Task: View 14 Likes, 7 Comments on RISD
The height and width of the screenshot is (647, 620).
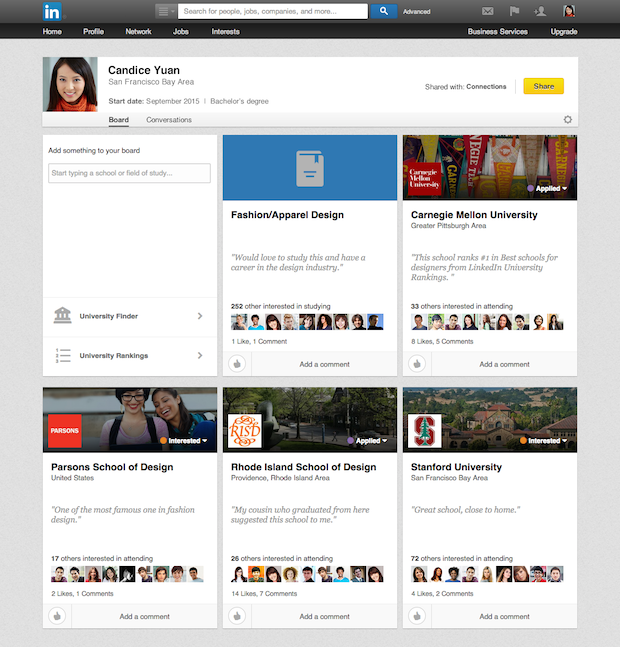Action: (x=264, y=594)
